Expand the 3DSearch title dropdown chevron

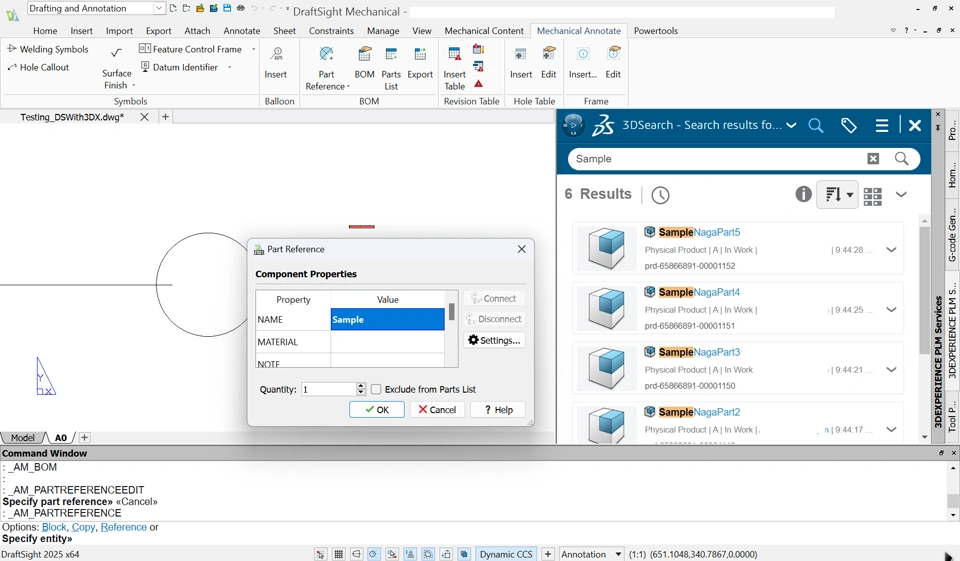[x=791, y=126]
